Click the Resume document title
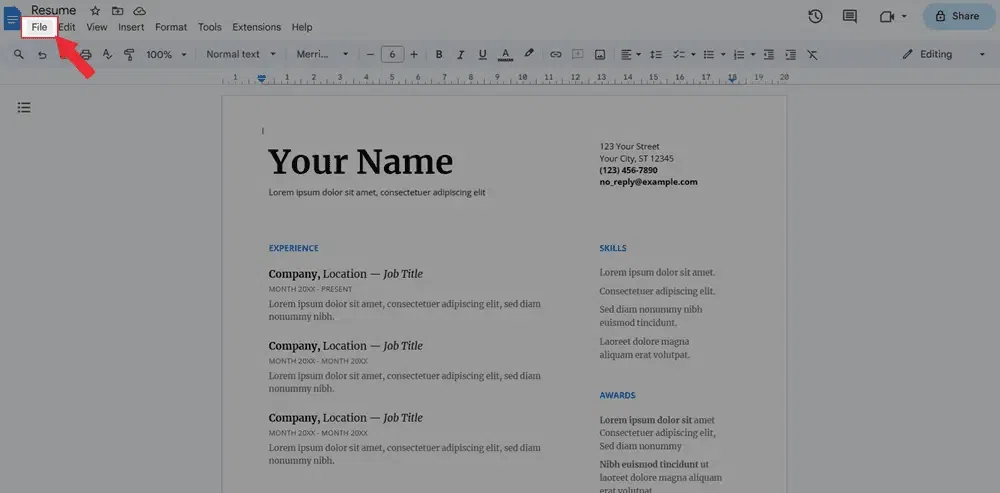This screenshot has height=493, width=1000. click(54, 10)
